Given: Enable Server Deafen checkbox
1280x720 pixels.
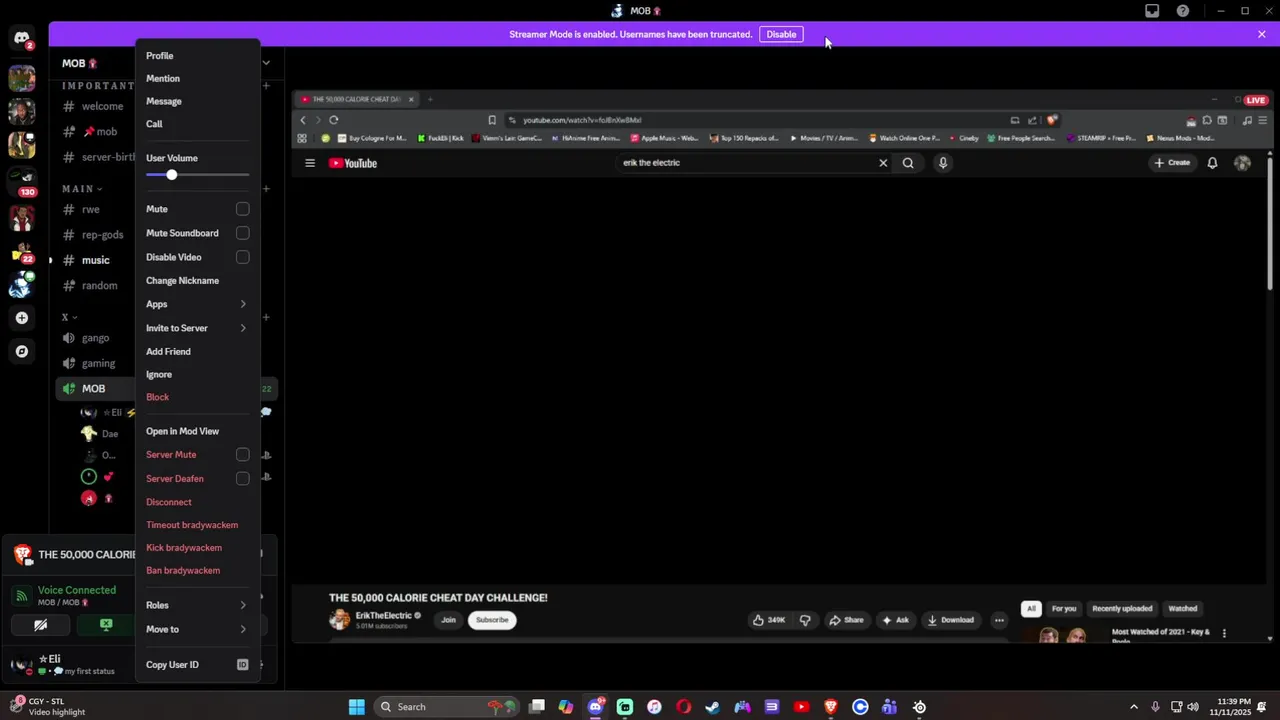Looking at the screenshot, I should click(x=242, y=479).
